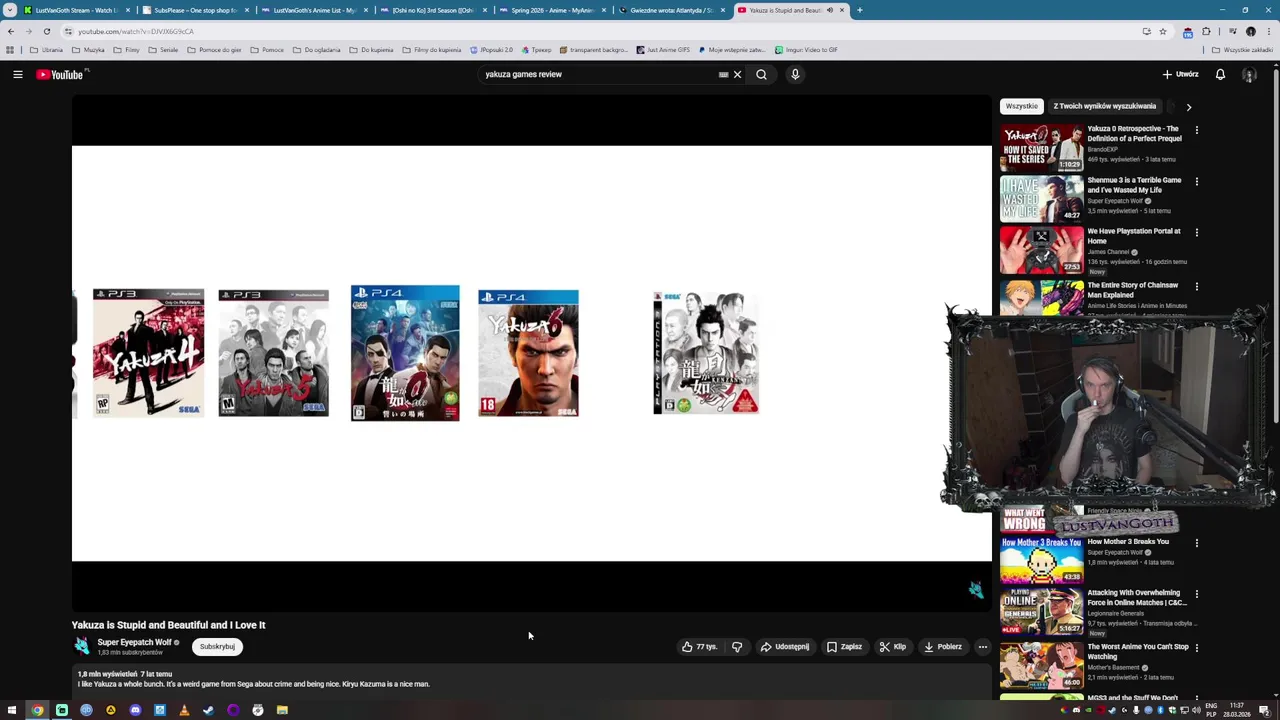Show more filter chips with the arrow

tap(1188, 106)
